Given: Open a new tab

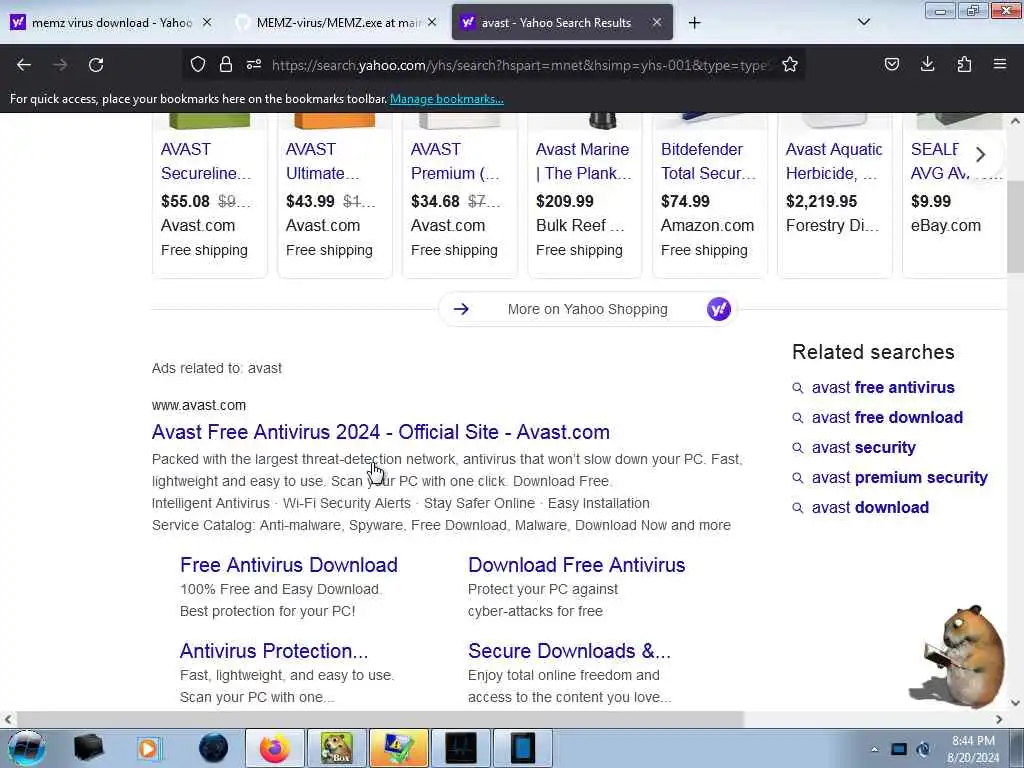Looking at the screenshot, I should (694, 23).
